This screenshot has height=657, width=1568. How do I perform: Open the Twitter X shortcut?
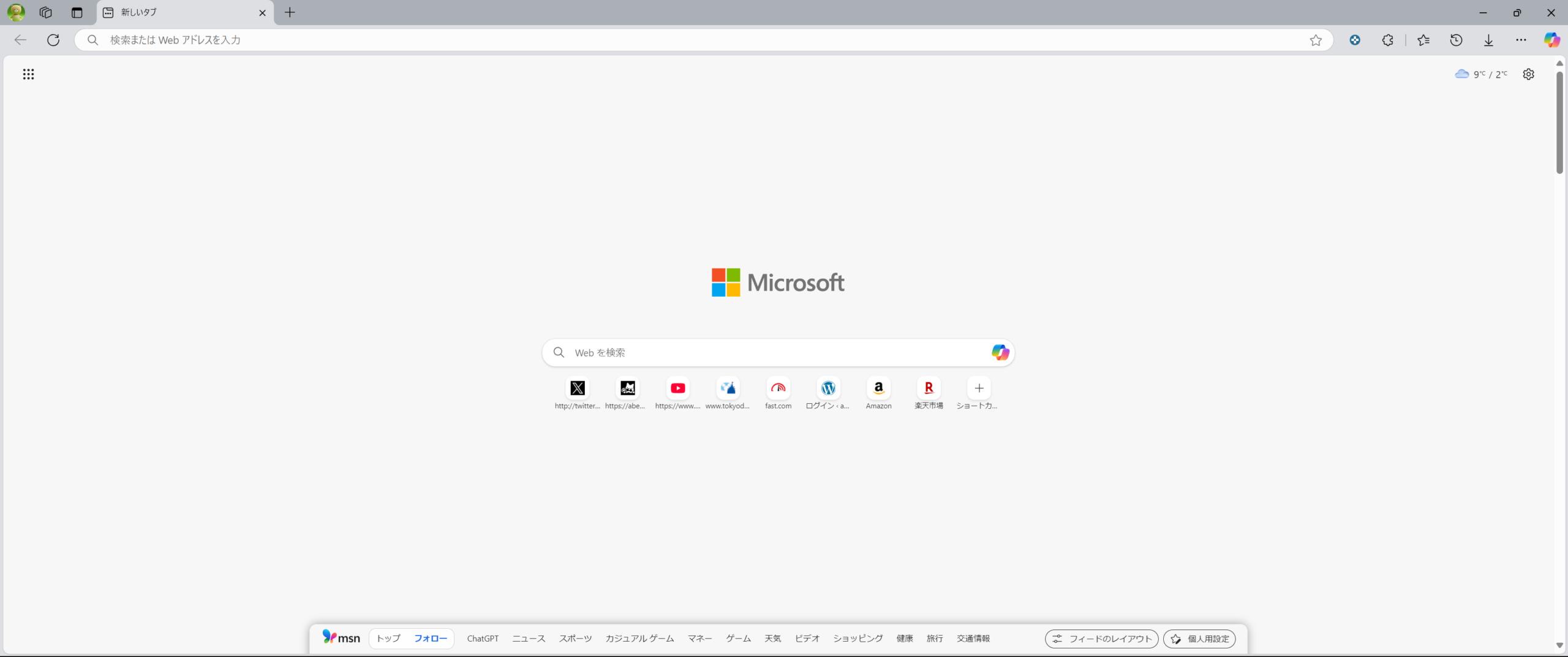point(578,393)
